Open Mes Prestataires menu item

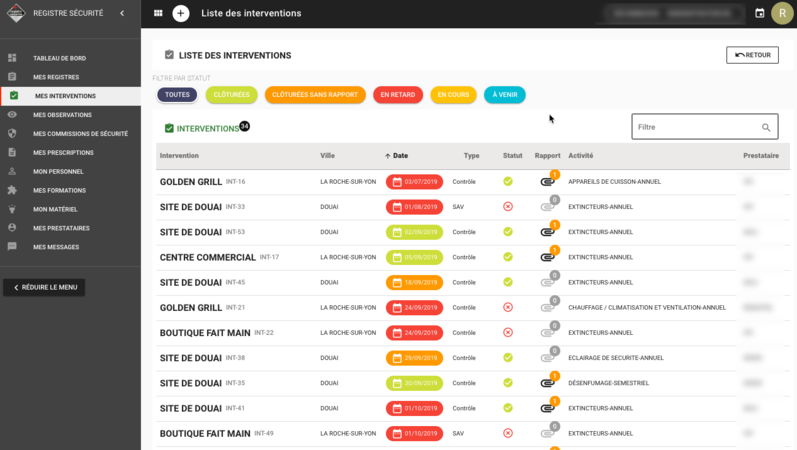62,228
